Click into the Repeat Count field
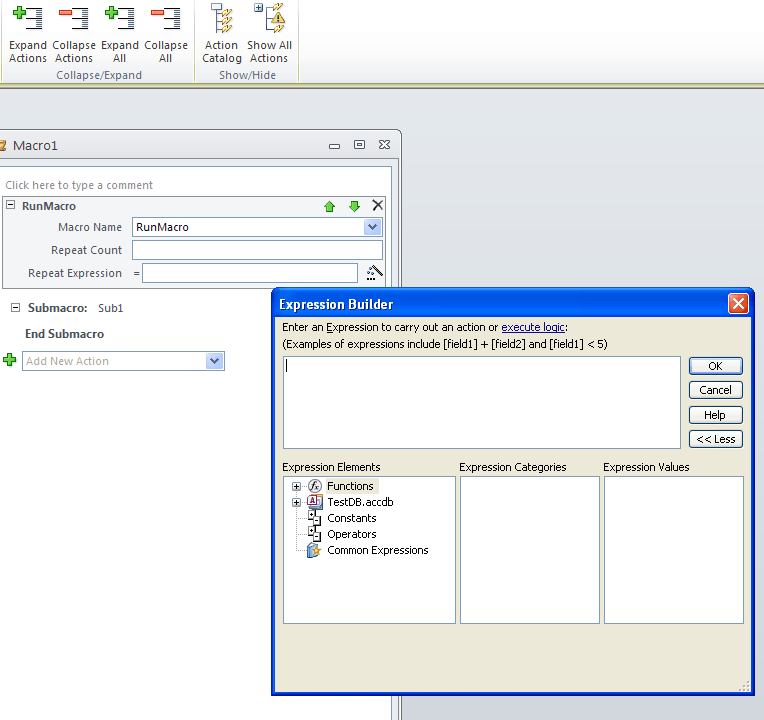The width and height of the screenshot is (764, 720). (257, 250)
